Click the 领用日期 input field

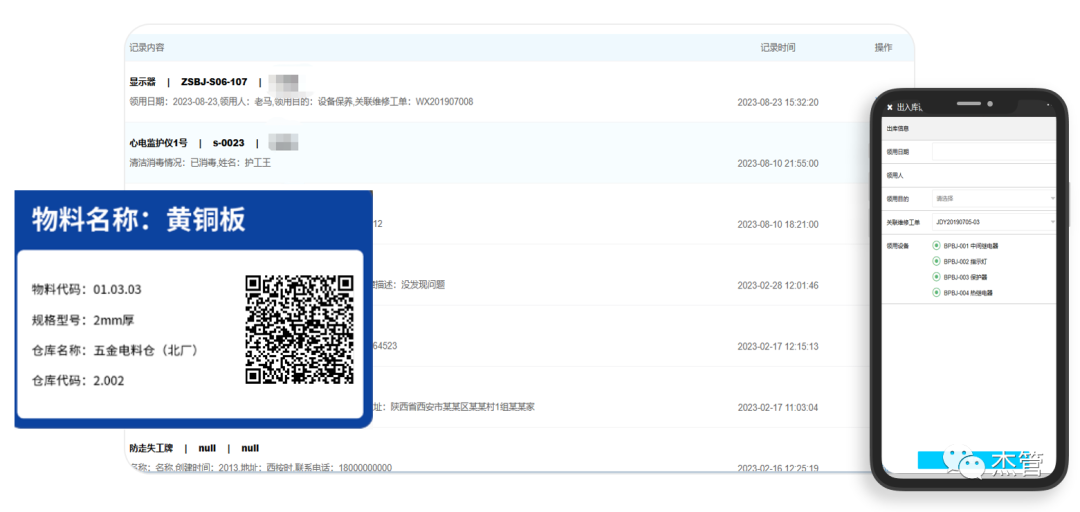[x=993, y=152]
